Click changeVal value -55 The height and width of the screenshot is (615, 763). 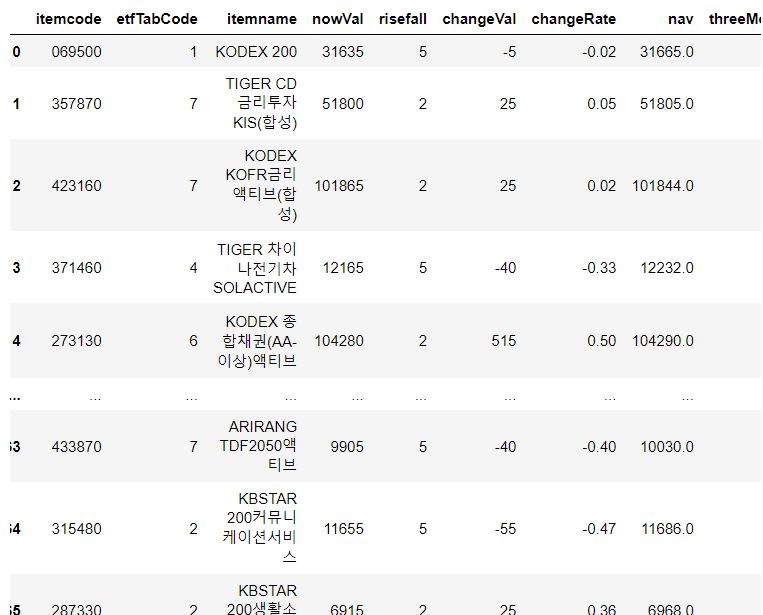point(506,528)
